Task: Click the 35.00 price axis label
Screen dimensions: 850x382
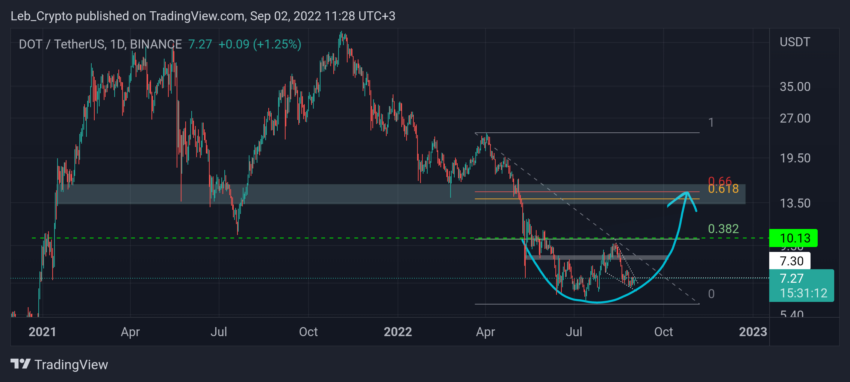Action: [x=795, y=87]
